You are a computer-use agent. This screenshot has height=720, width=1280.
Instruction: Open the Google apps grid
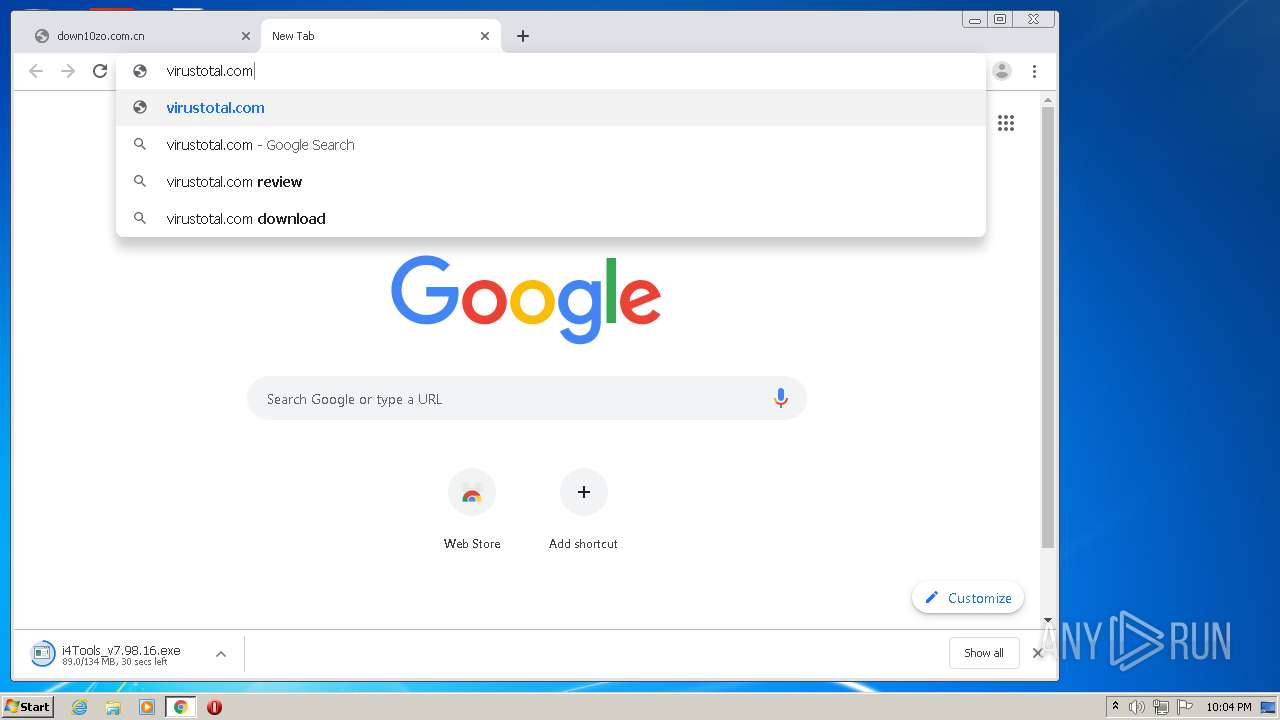1006,123
